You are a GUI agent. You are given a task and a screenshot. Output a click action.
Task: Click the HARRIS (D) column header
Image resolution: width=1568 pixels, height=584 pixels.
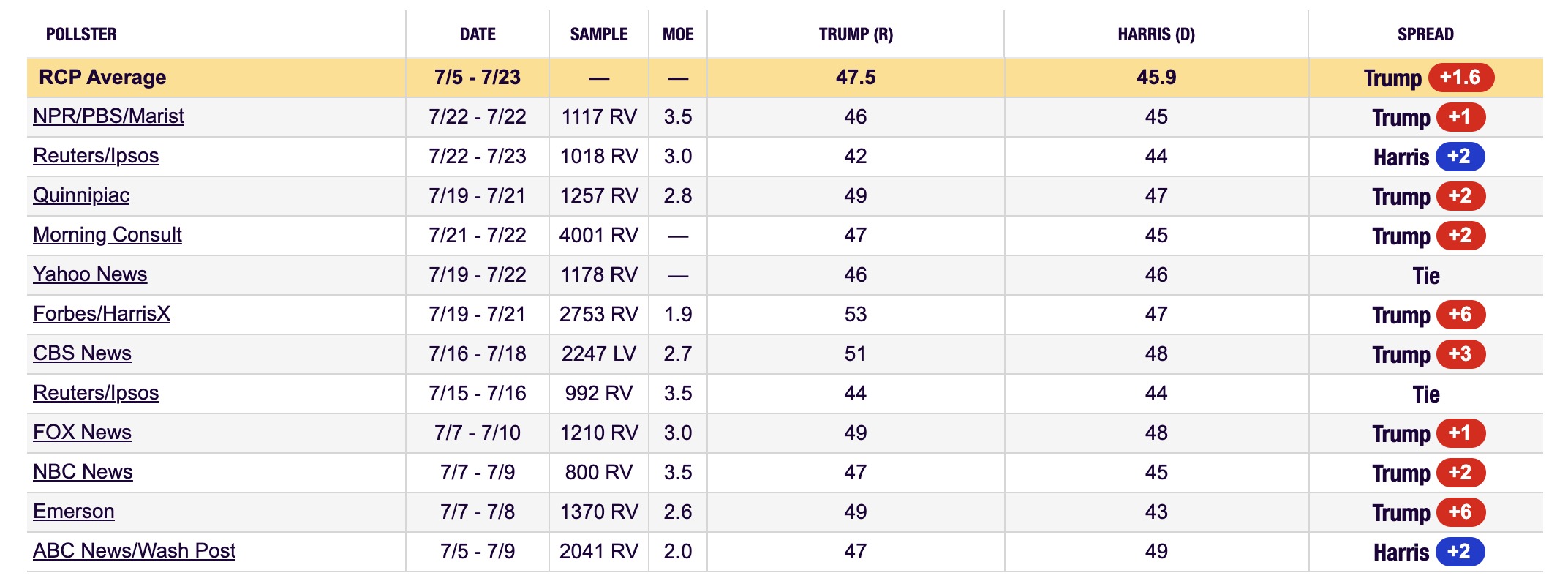[1156, 34]
